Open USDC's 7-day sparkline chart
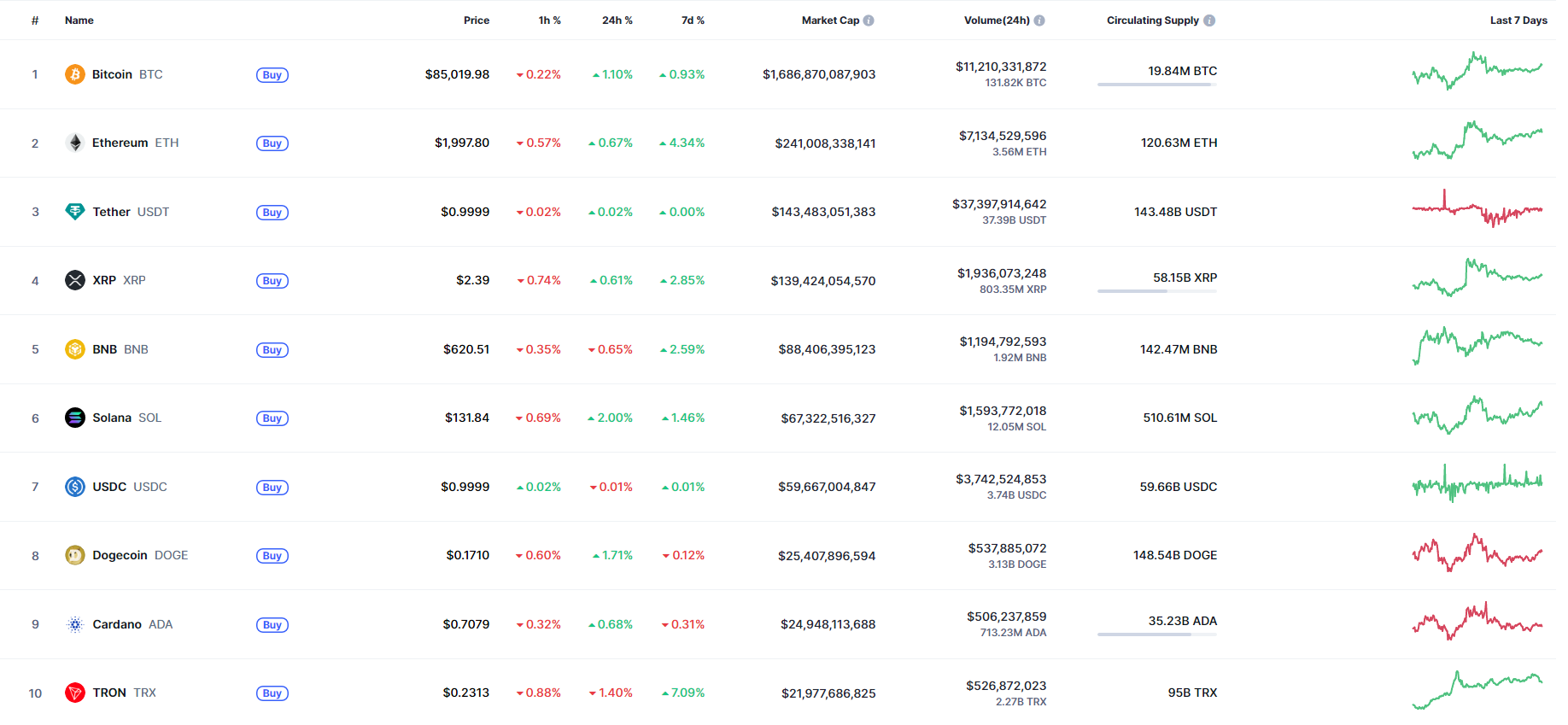The image size is (1568, 725). [x=1477, y=484]
